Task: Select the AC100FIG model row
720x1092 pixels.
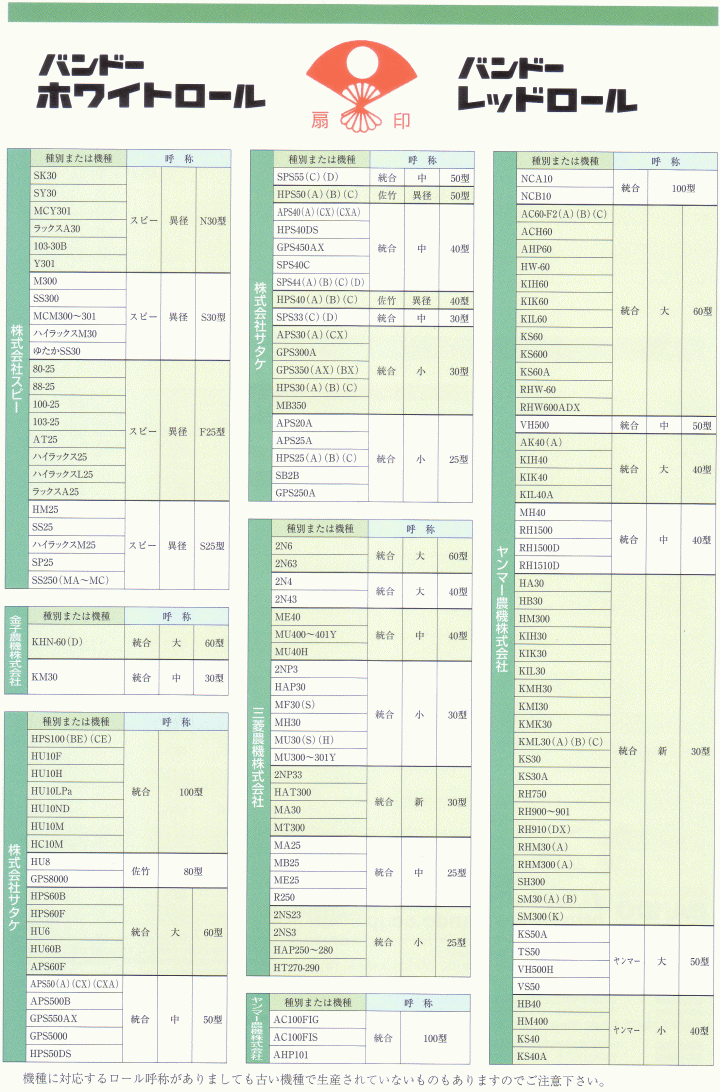Action: tap(318, 1020)
